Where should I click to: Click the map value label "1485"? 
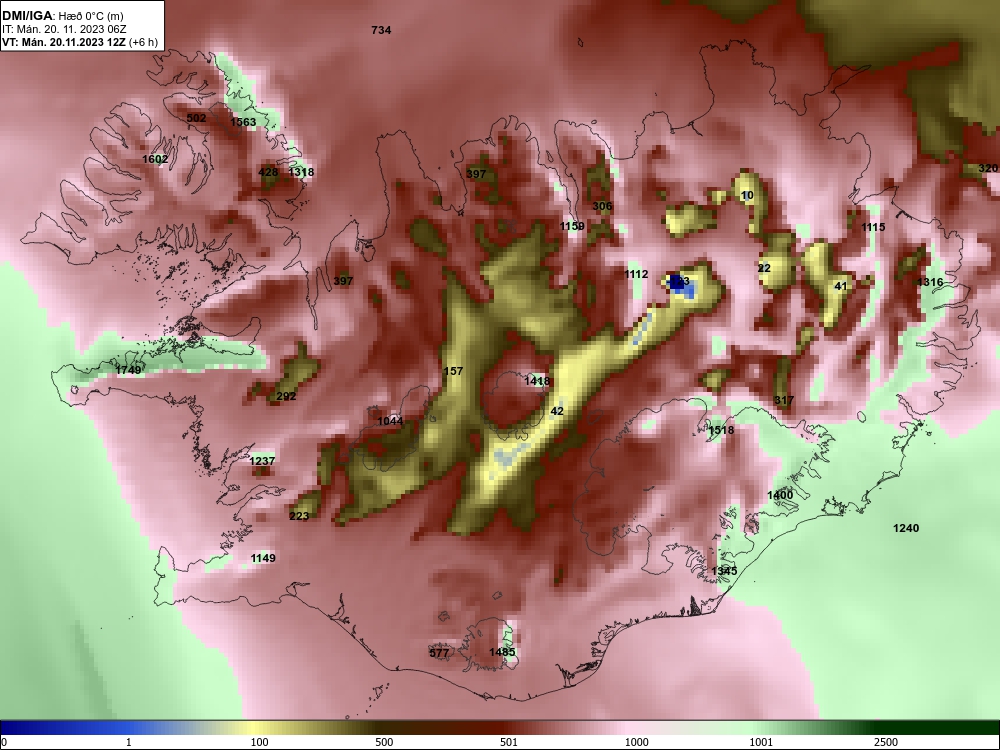point(502,652)
